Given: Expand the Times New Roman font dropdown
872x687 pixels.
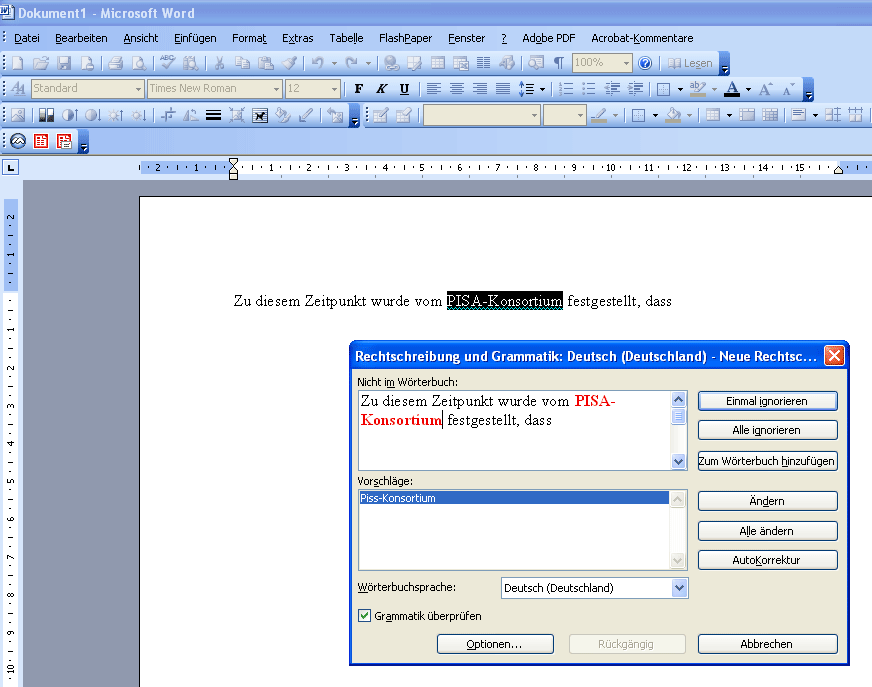Looking at the screenshot, I should (x=274, y=89).
